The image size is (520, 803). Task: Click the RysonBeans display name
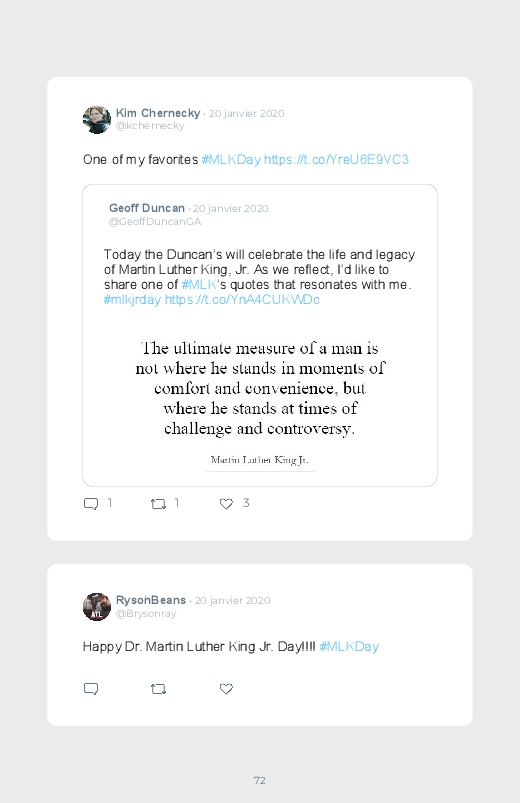151,600
